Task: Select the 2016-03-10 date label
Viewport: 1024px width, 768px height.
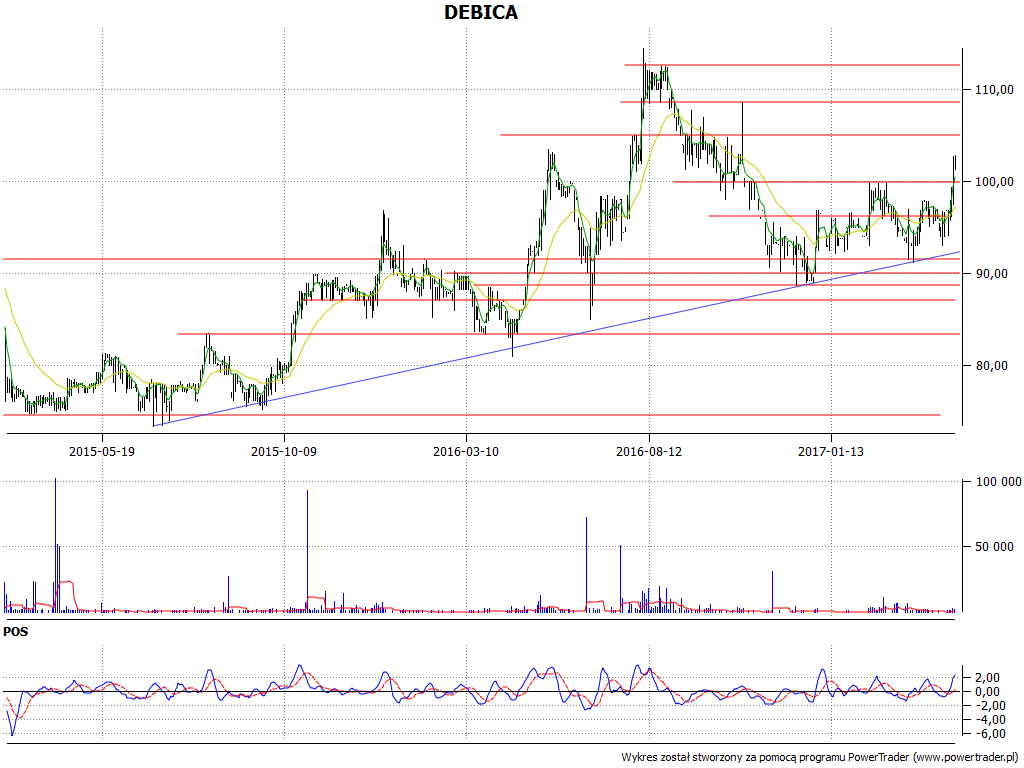Action: [466, 451]
